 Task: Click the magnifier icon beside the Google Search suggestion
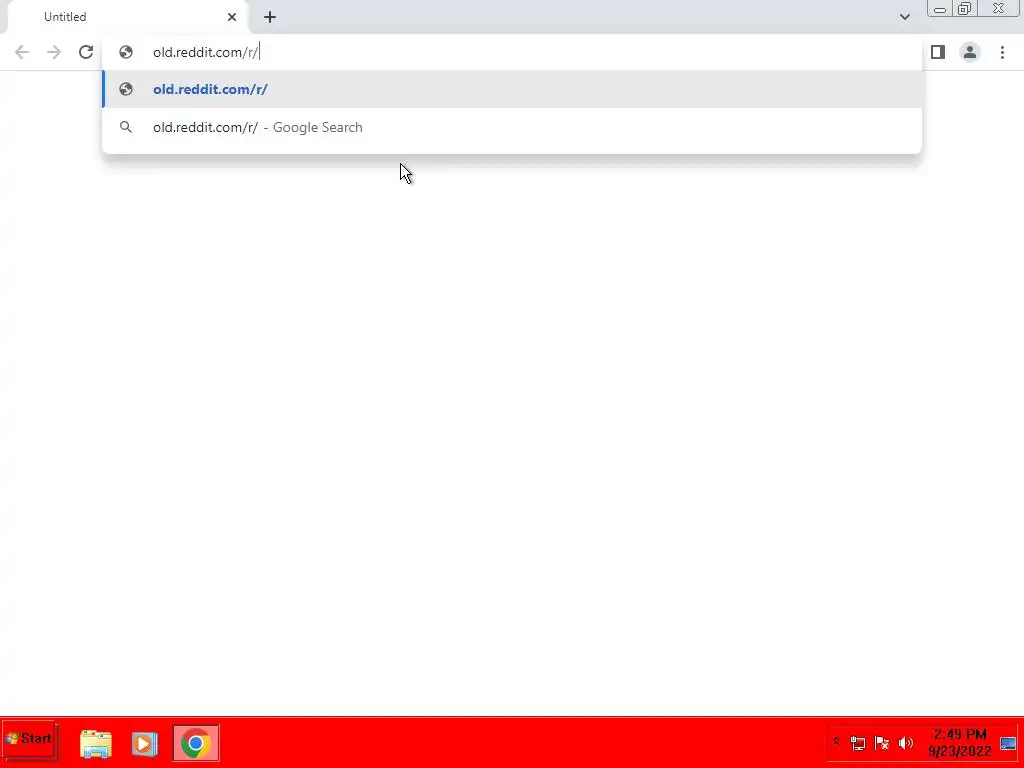(x=126, y=127)
